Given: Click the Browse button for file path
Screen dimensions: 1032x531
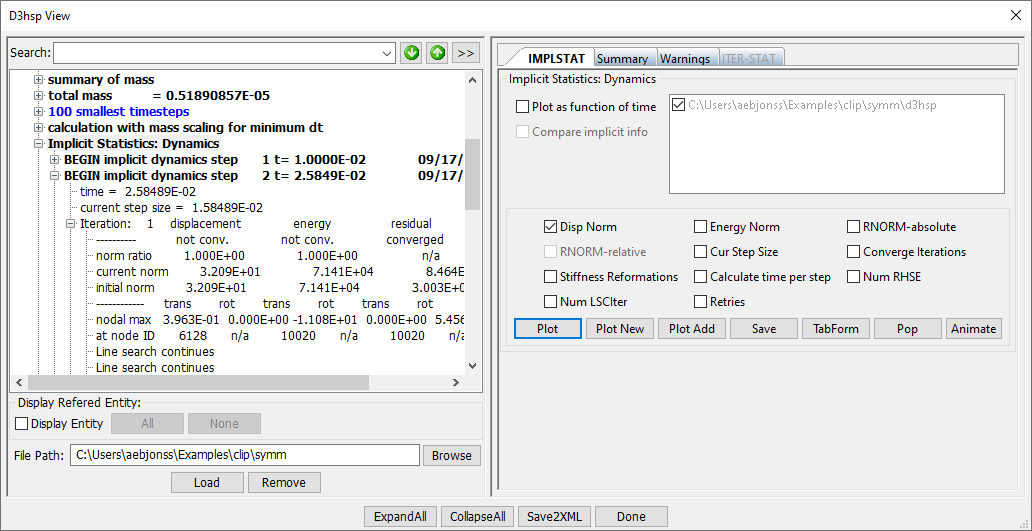Looking at the screenshot, I should pyautogui.click(x=451, y=456).
